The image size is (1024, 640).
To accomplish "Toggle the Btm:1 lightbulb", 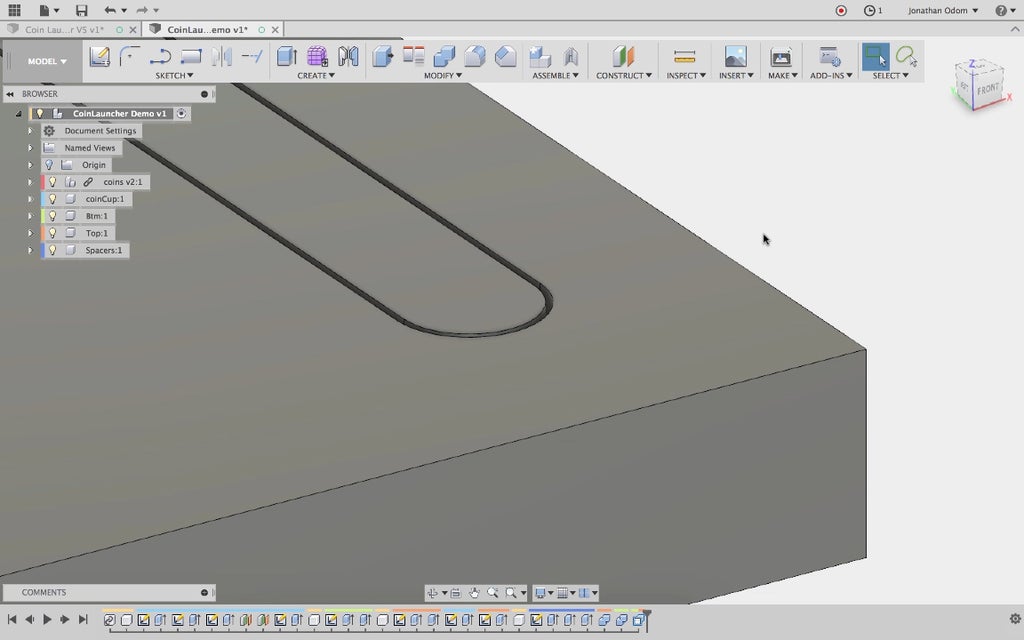I will (x=53, y=216).
